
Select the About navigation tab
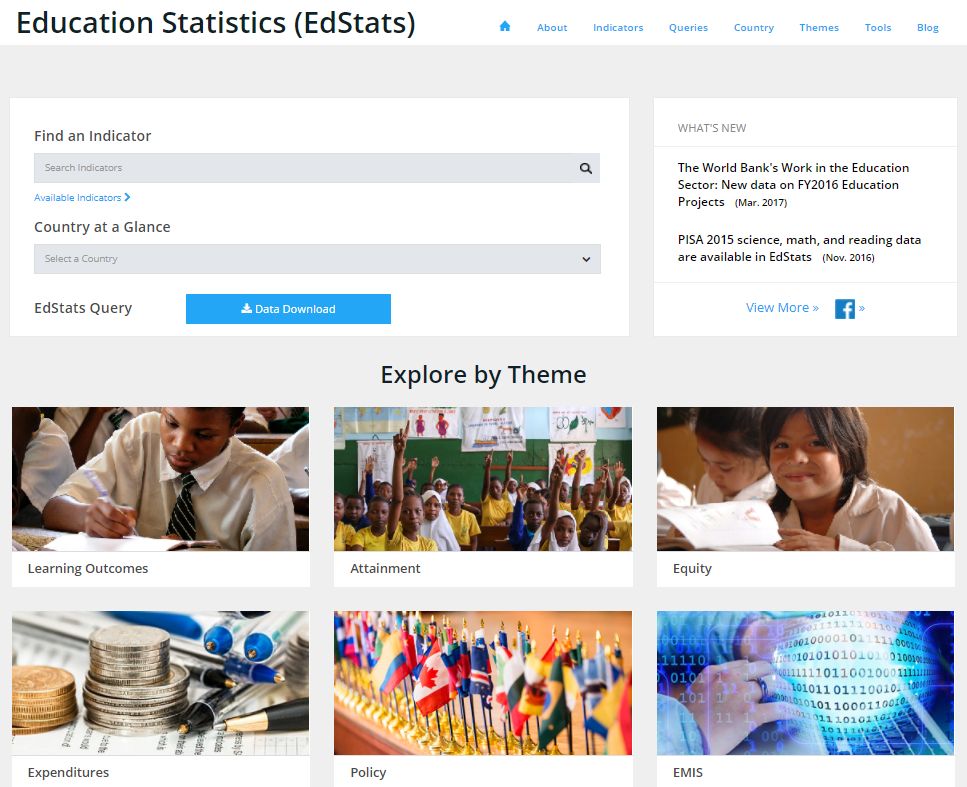pos(552,27)
